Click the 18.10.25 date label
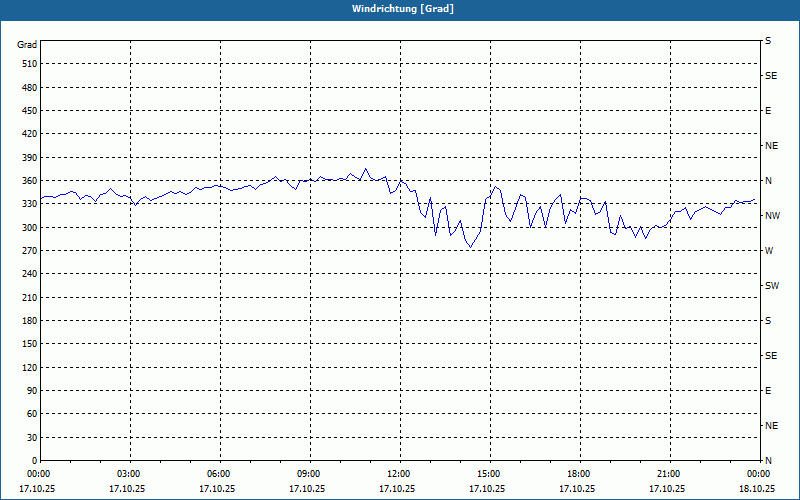The image size is (800, 500). (757, 489)
